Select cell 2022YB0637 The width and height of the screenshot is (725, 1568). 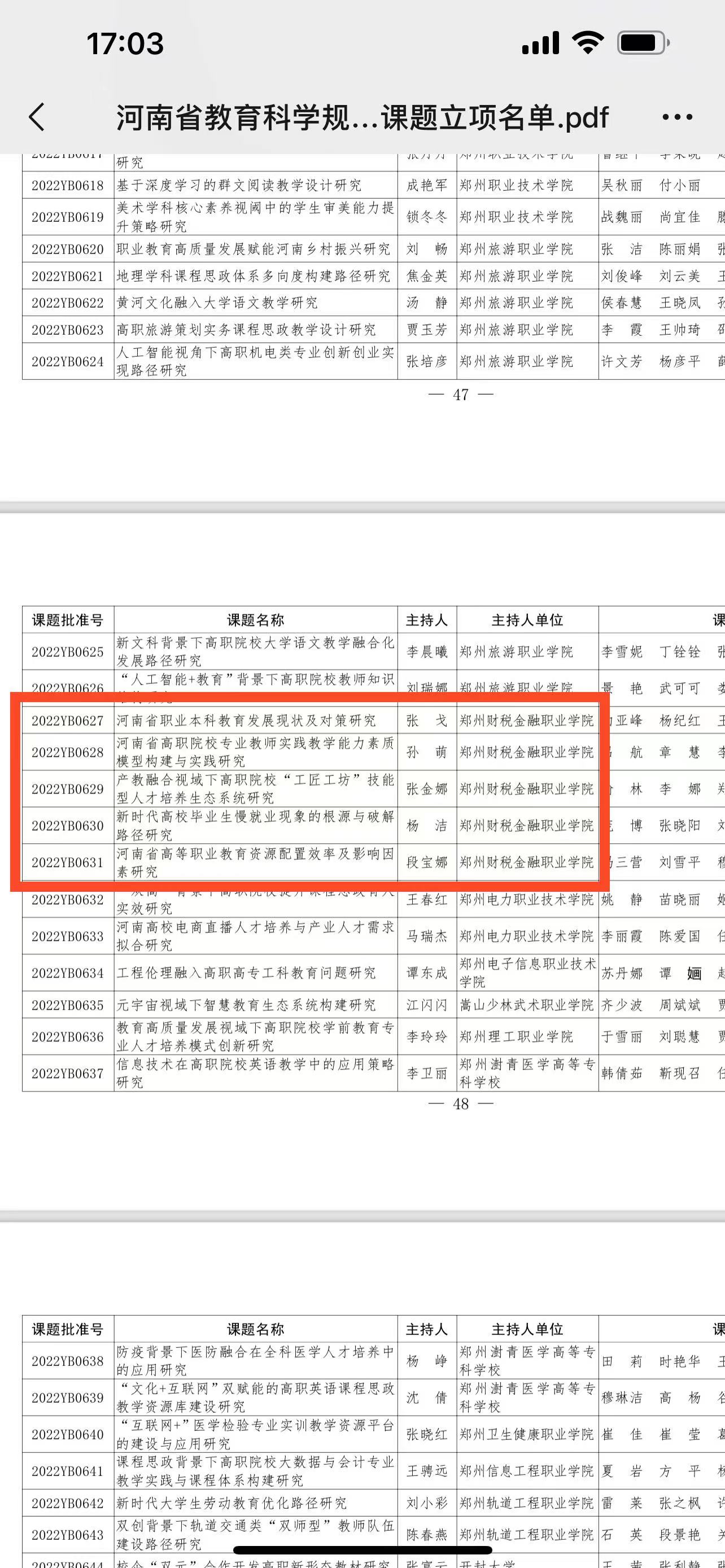coord(68,1074)
